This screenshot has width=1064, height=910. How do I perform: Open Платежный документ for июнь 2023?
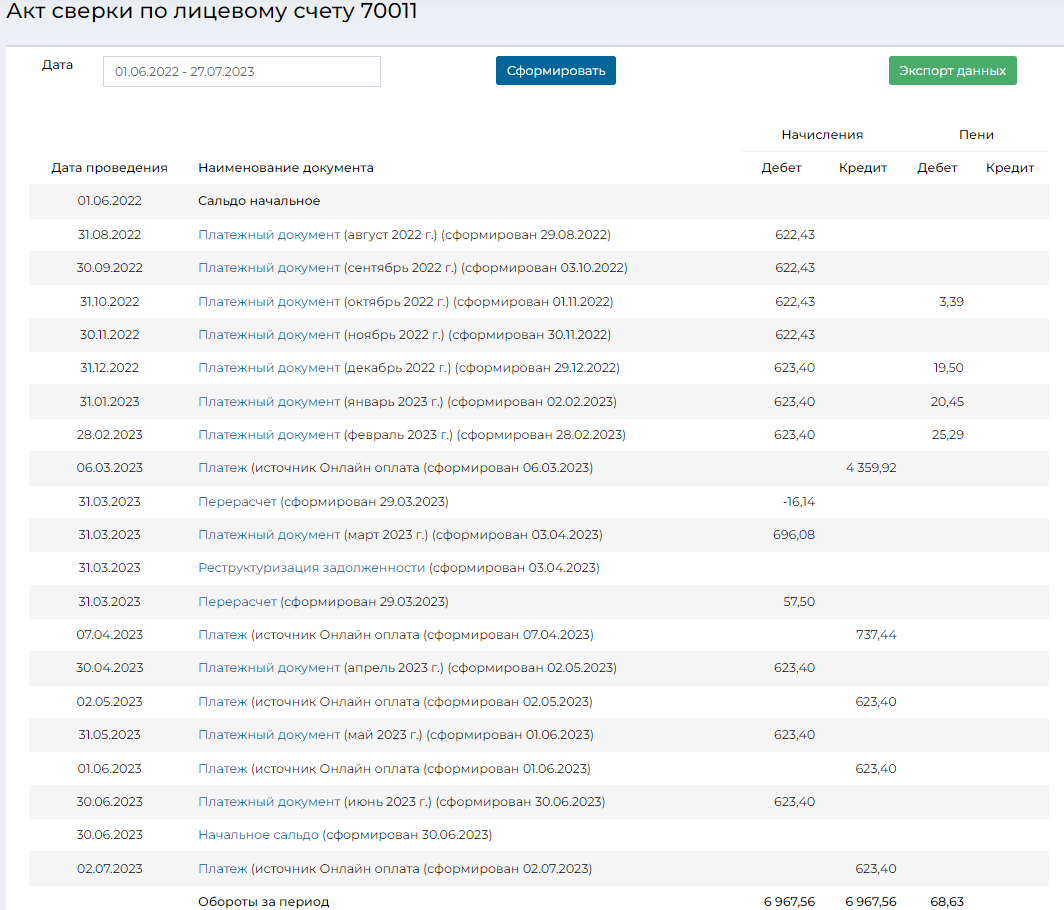(269, 801)
